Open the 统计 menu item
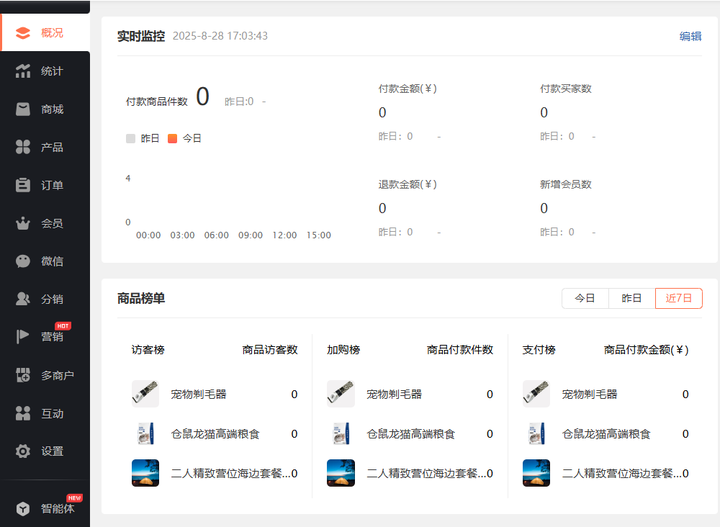The image size is (720, 527). click(x=45, y=71)
